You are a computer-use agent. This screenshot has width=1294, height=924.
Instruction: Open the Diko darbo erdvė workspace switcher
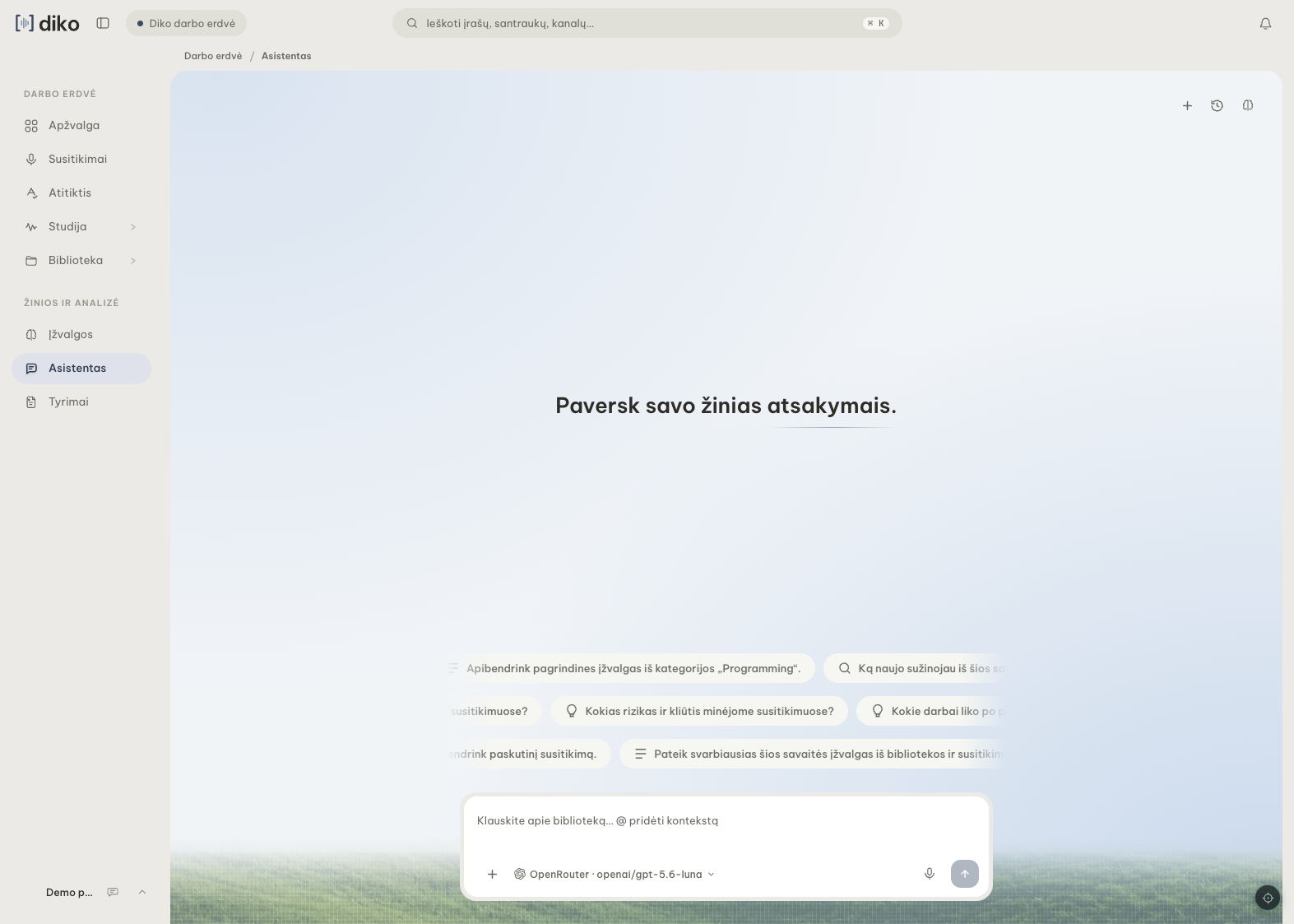[x=186, y=23]
